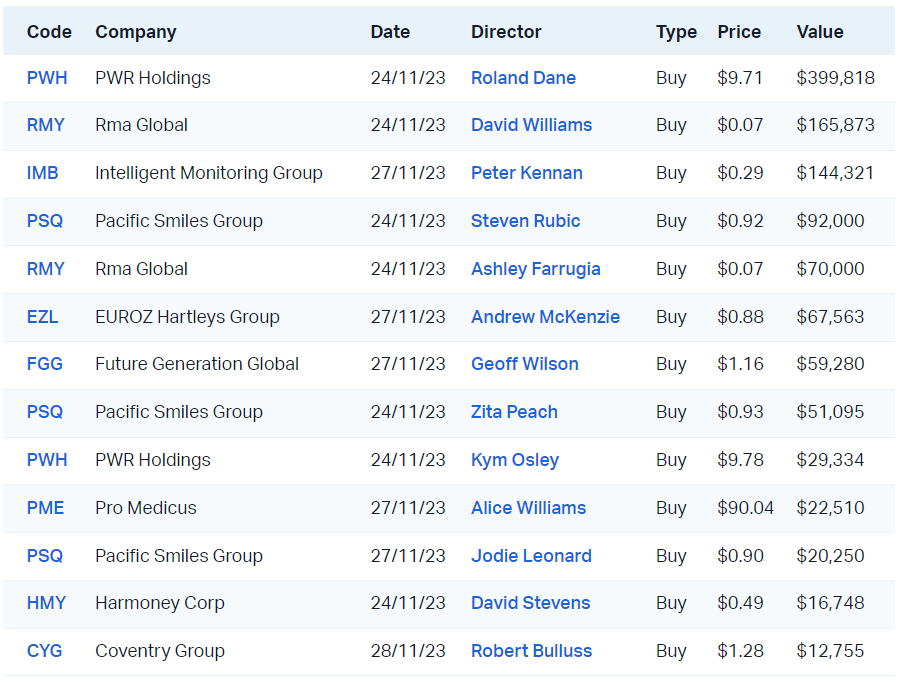Click the Value column header
This screenshot has width=903, height=684.
point(819,32)
